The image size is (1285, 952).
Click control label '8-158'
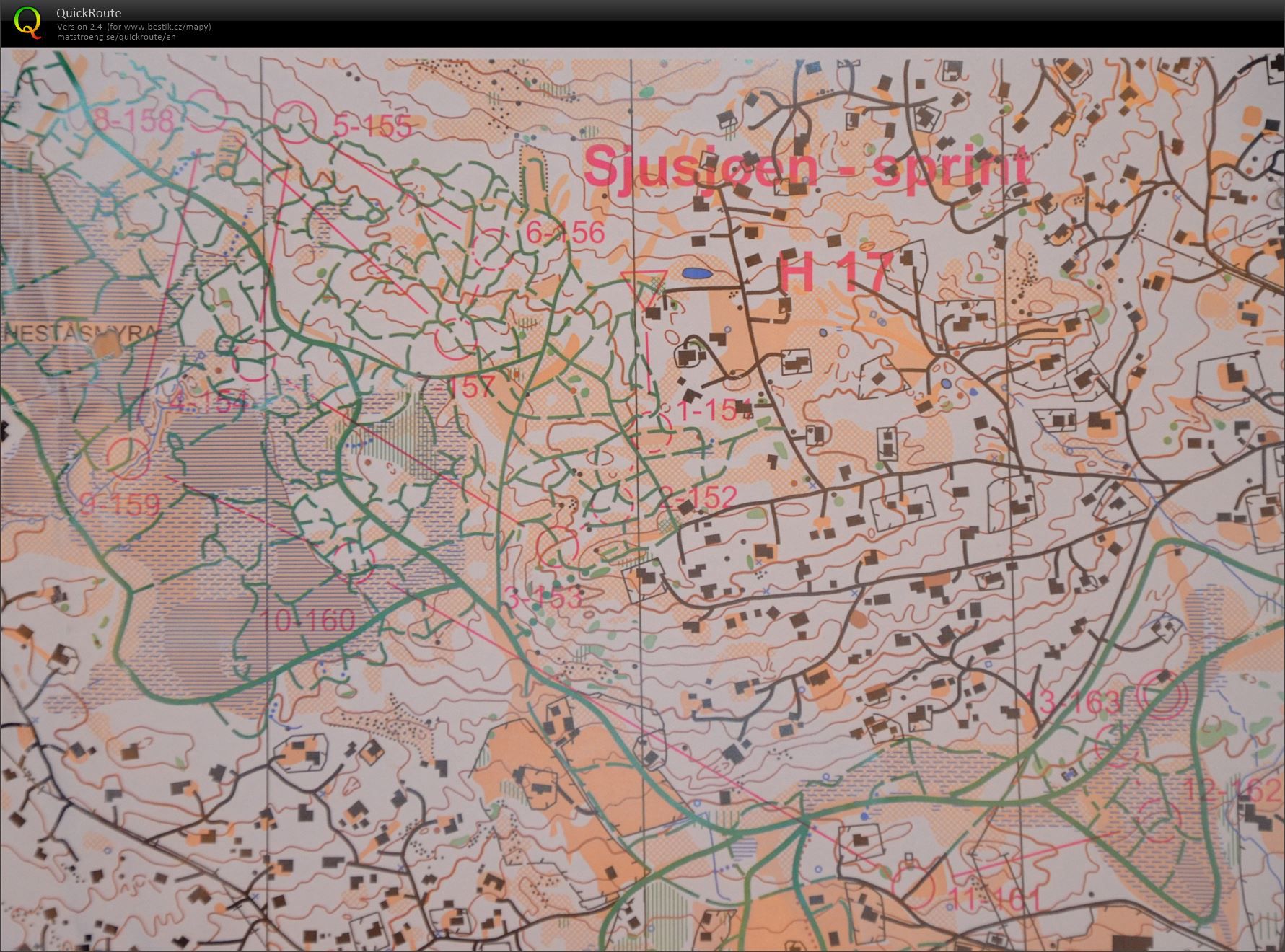133,120
